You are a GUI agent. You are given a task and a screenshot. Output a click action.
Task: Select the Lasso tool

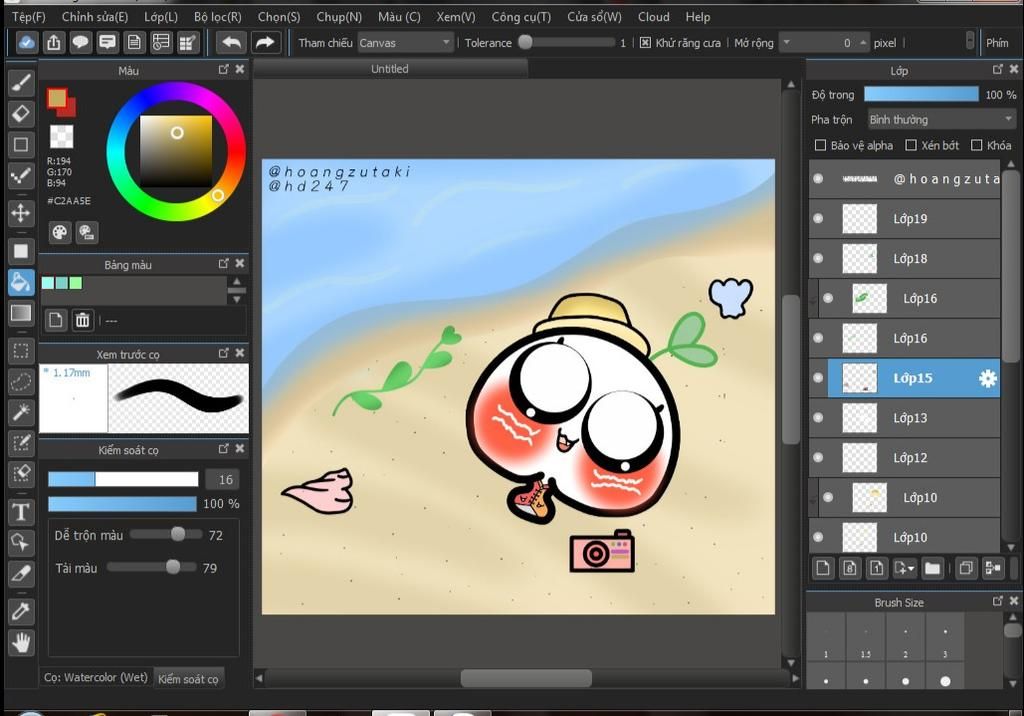click(21, 382)
